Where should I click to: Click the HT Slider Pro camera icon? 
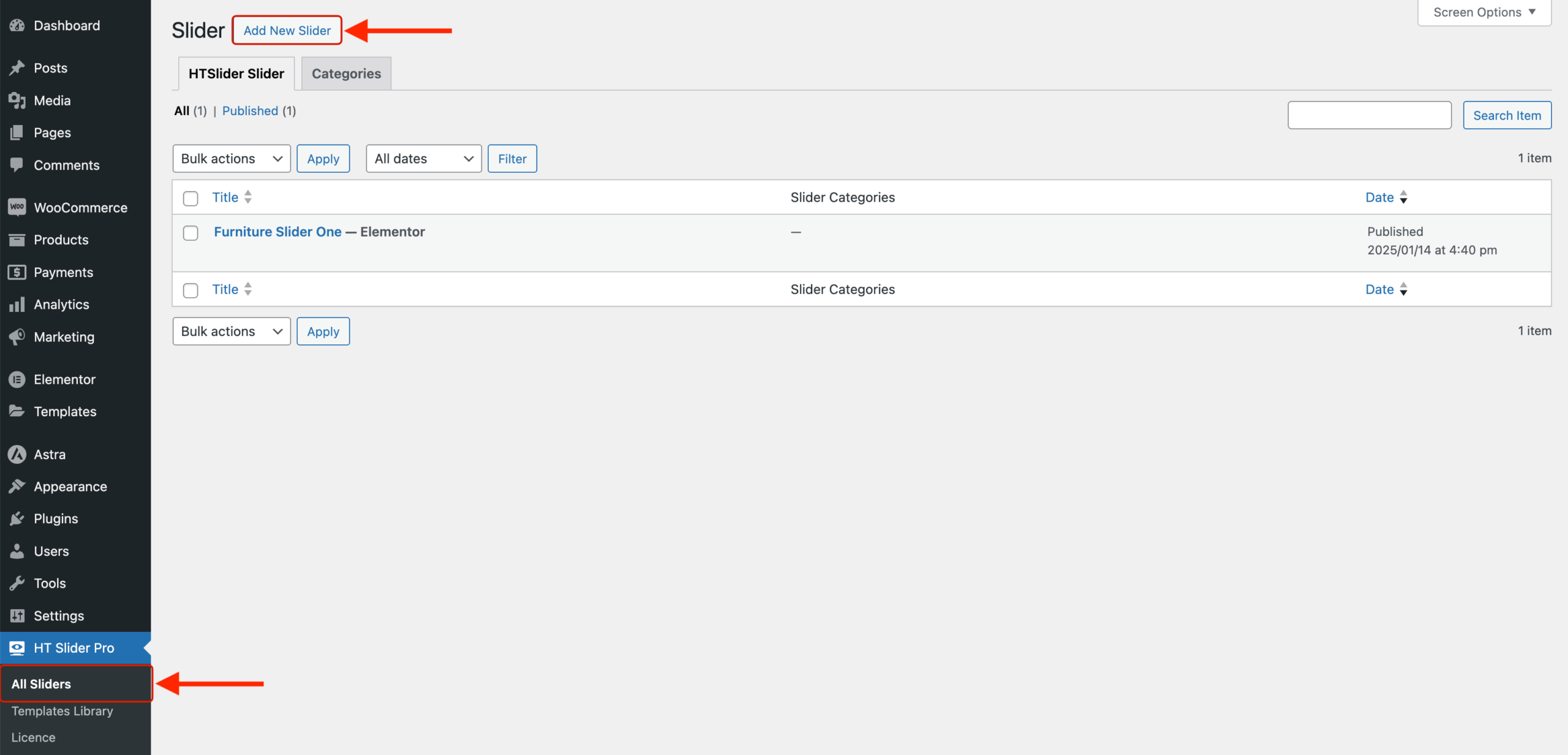(17, 648)
